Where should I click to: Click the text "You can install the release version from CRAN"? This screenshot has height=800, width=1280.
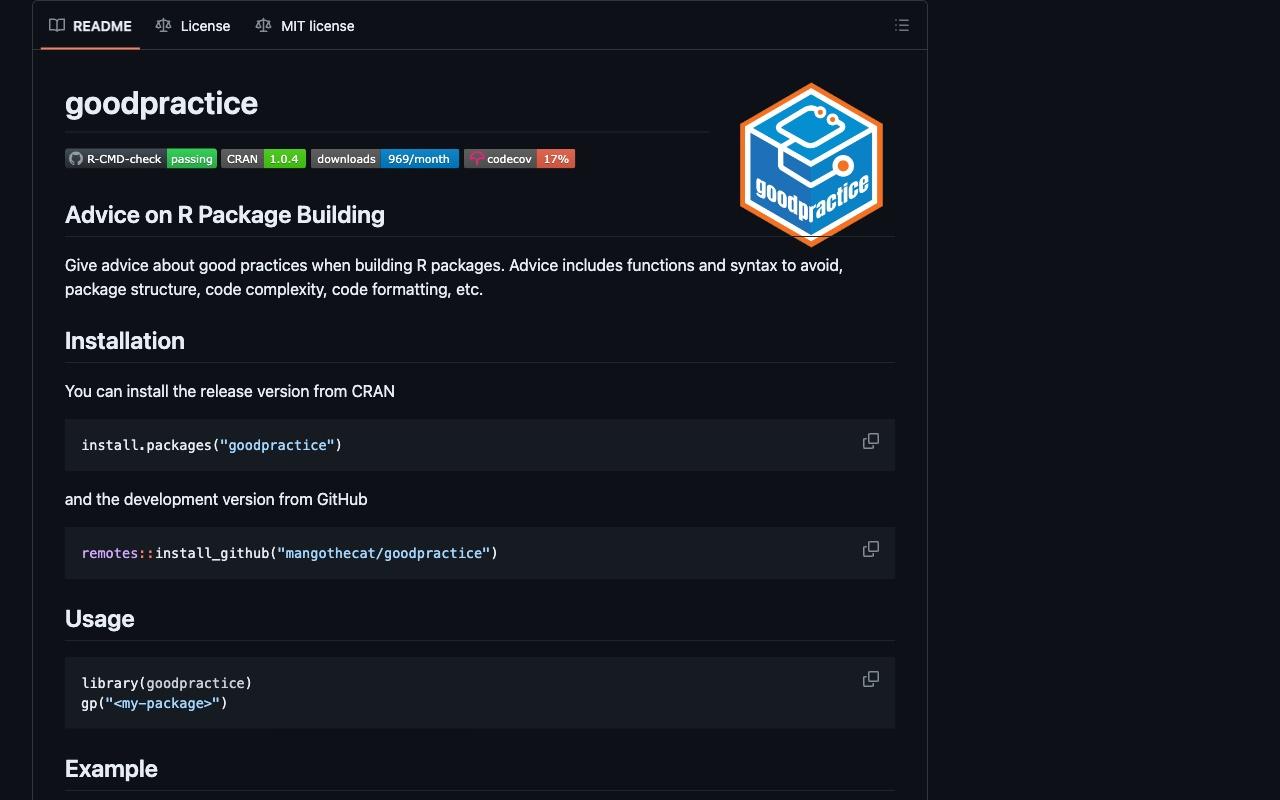[x=230, y=391]
